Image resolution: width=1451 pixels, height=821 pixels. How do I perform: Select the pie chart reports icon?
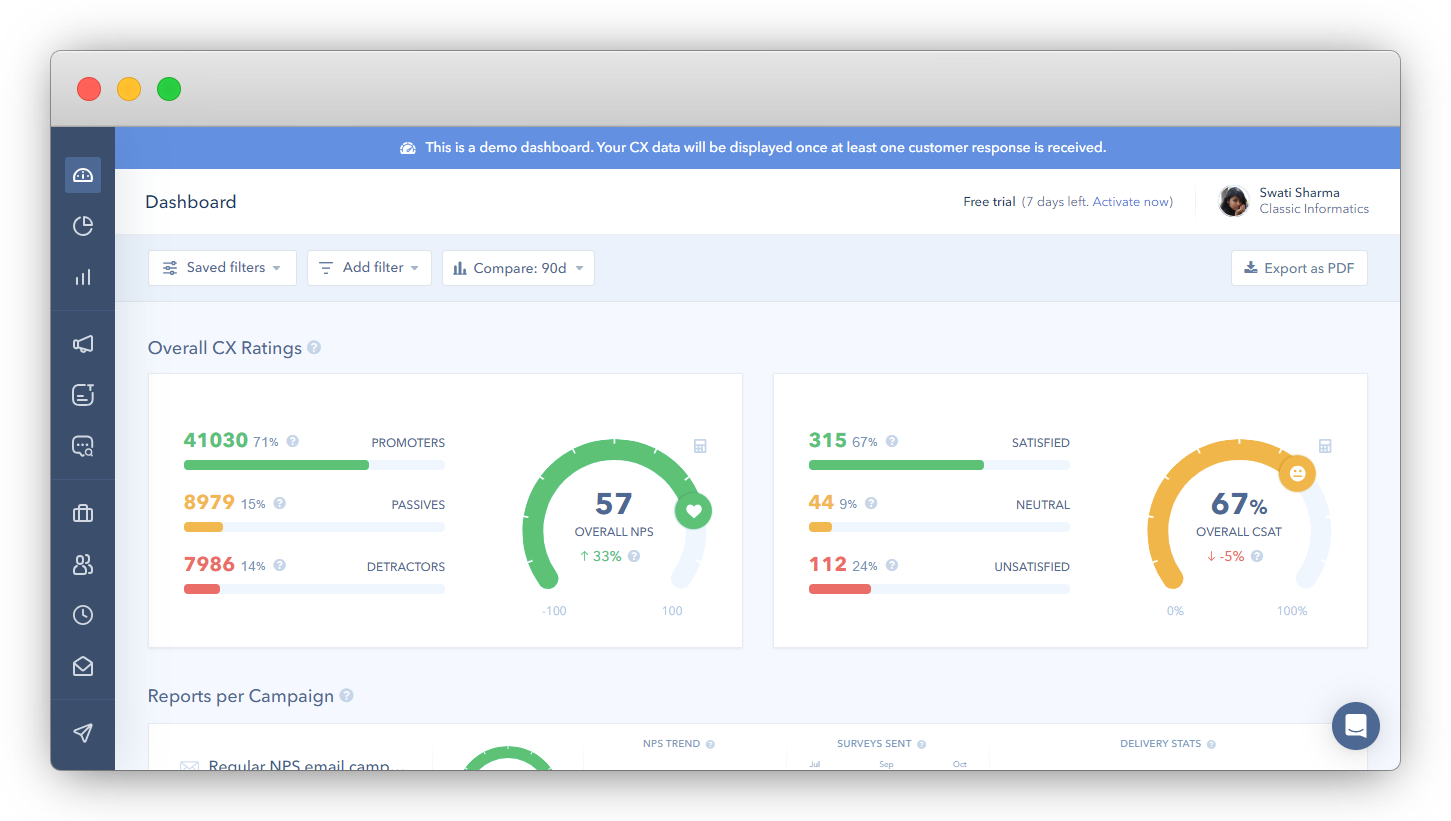point(83,225)
